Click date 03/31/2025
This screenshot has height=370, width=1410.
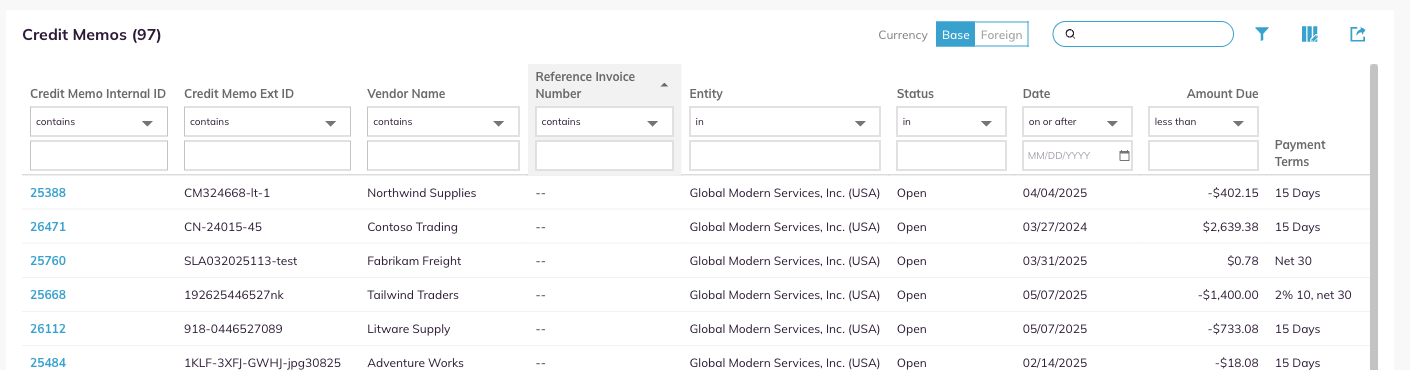click(1055, 261)
